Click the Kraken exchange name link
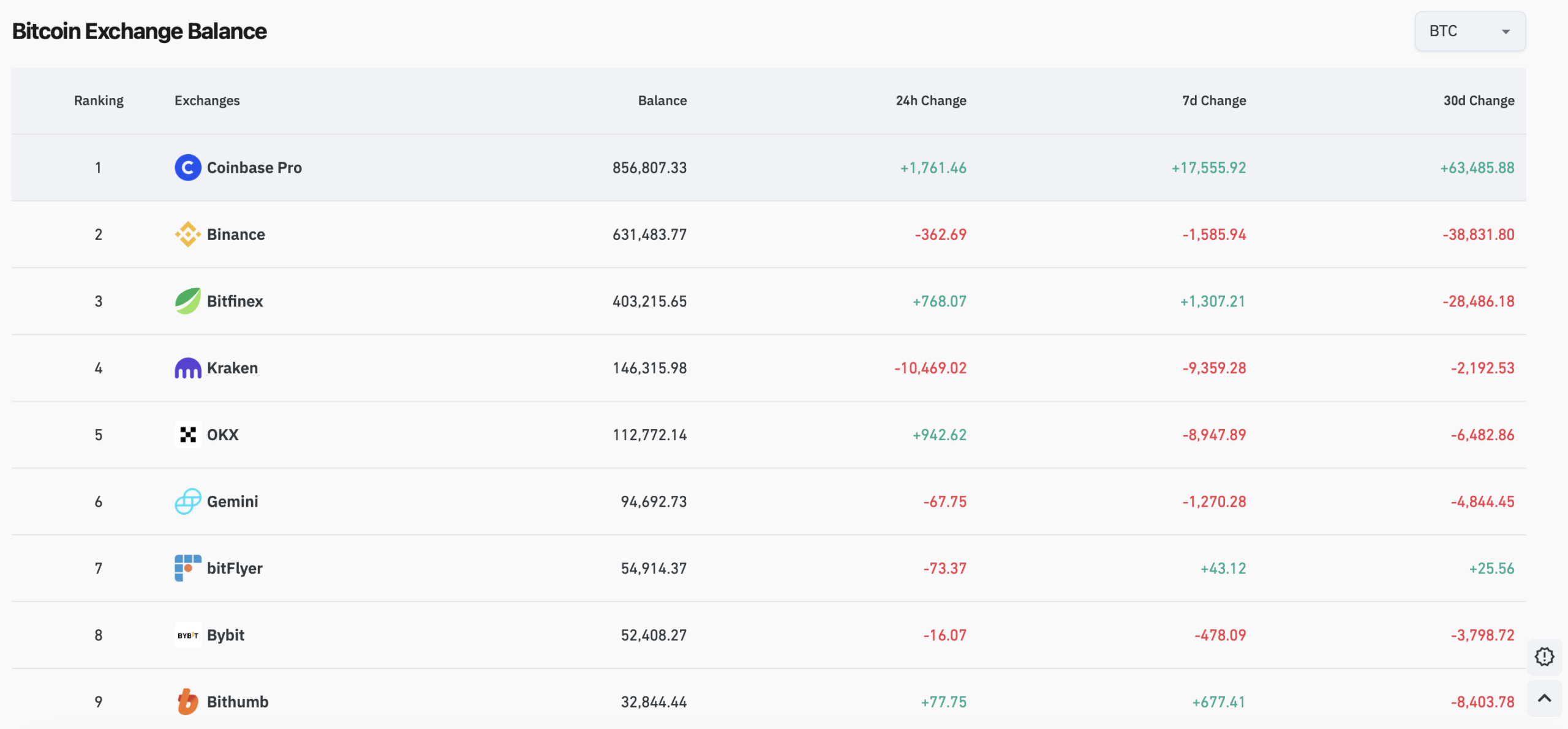Screen dimensions: 1568x729 coord(232,367)
